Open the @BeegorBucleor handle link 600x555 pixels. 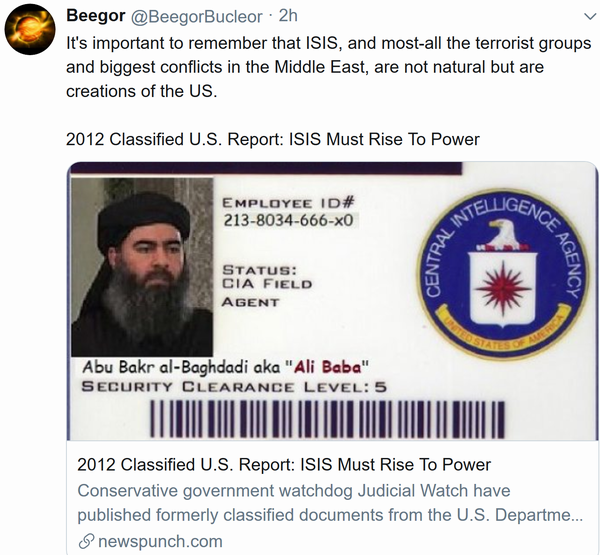pyautogui.click(x=197, y=16)
